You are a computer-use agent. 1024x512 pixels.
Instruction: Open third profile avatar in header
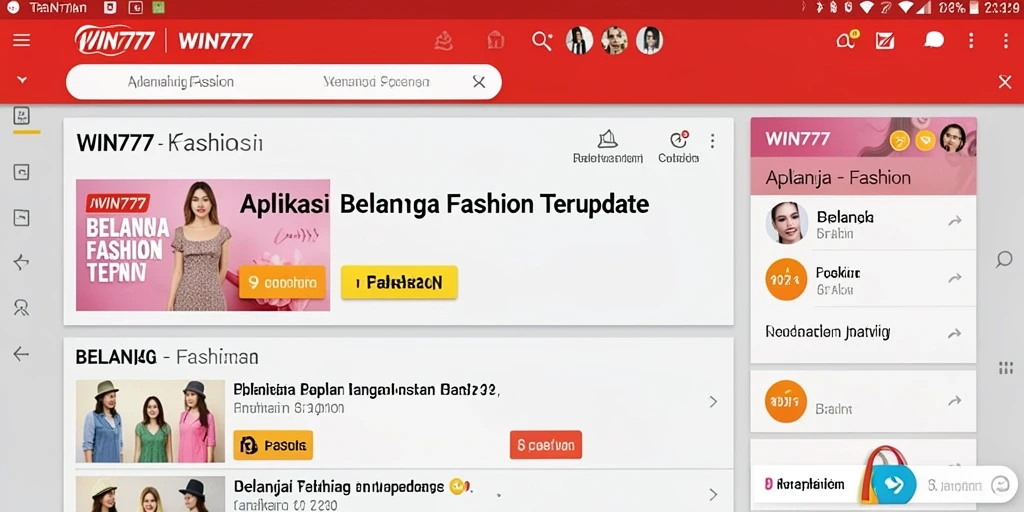[649, 40]
